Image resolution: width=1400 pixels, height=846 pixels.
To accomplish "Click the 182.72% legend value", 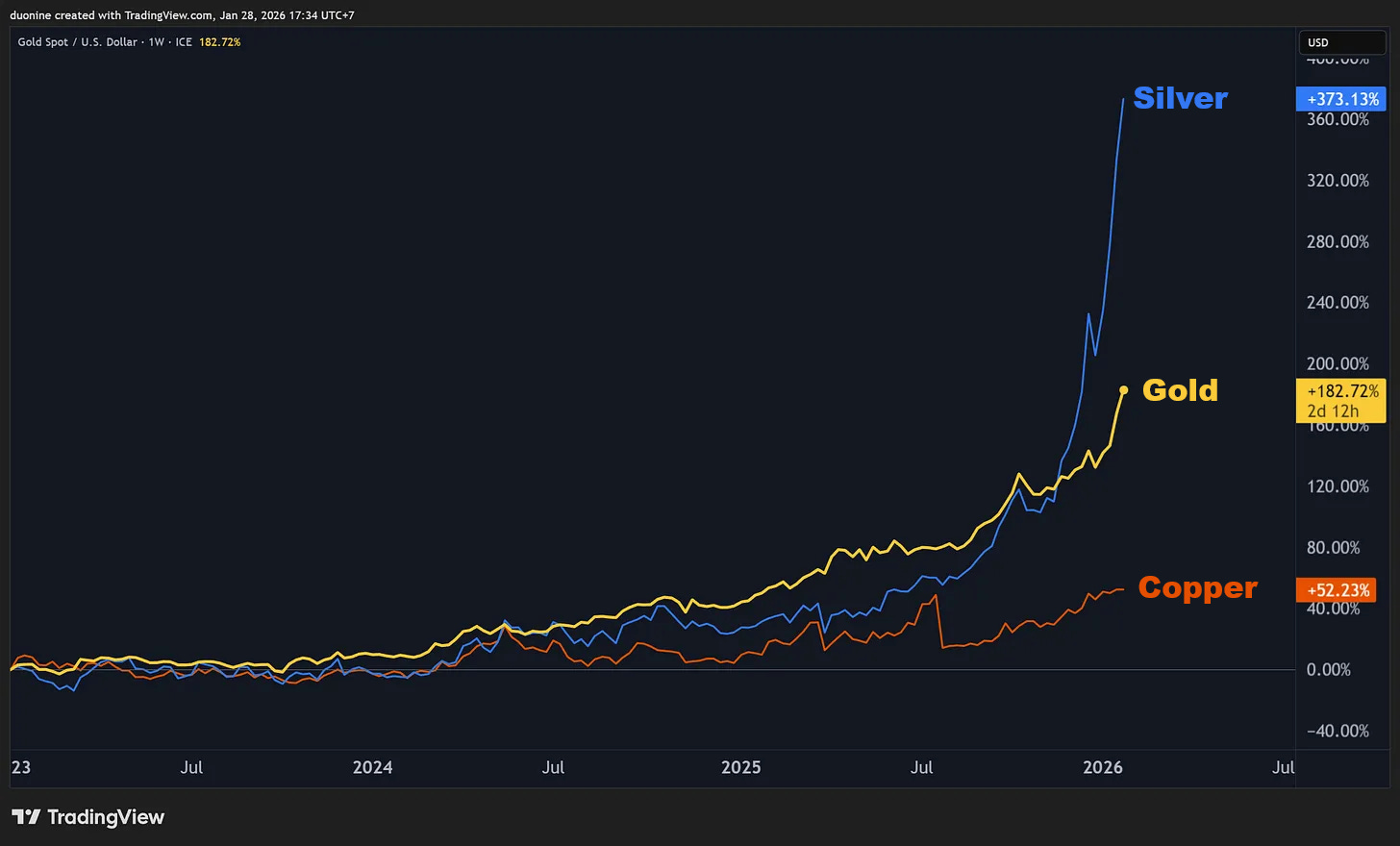I will (219, 42).
